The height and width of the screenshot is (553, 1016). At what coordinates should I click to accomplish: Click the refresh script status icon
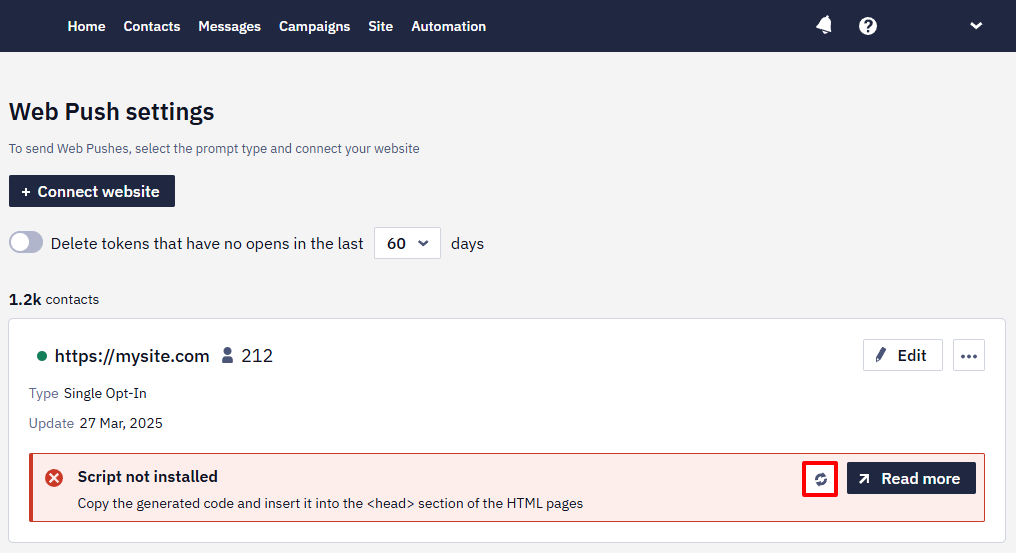820,479
